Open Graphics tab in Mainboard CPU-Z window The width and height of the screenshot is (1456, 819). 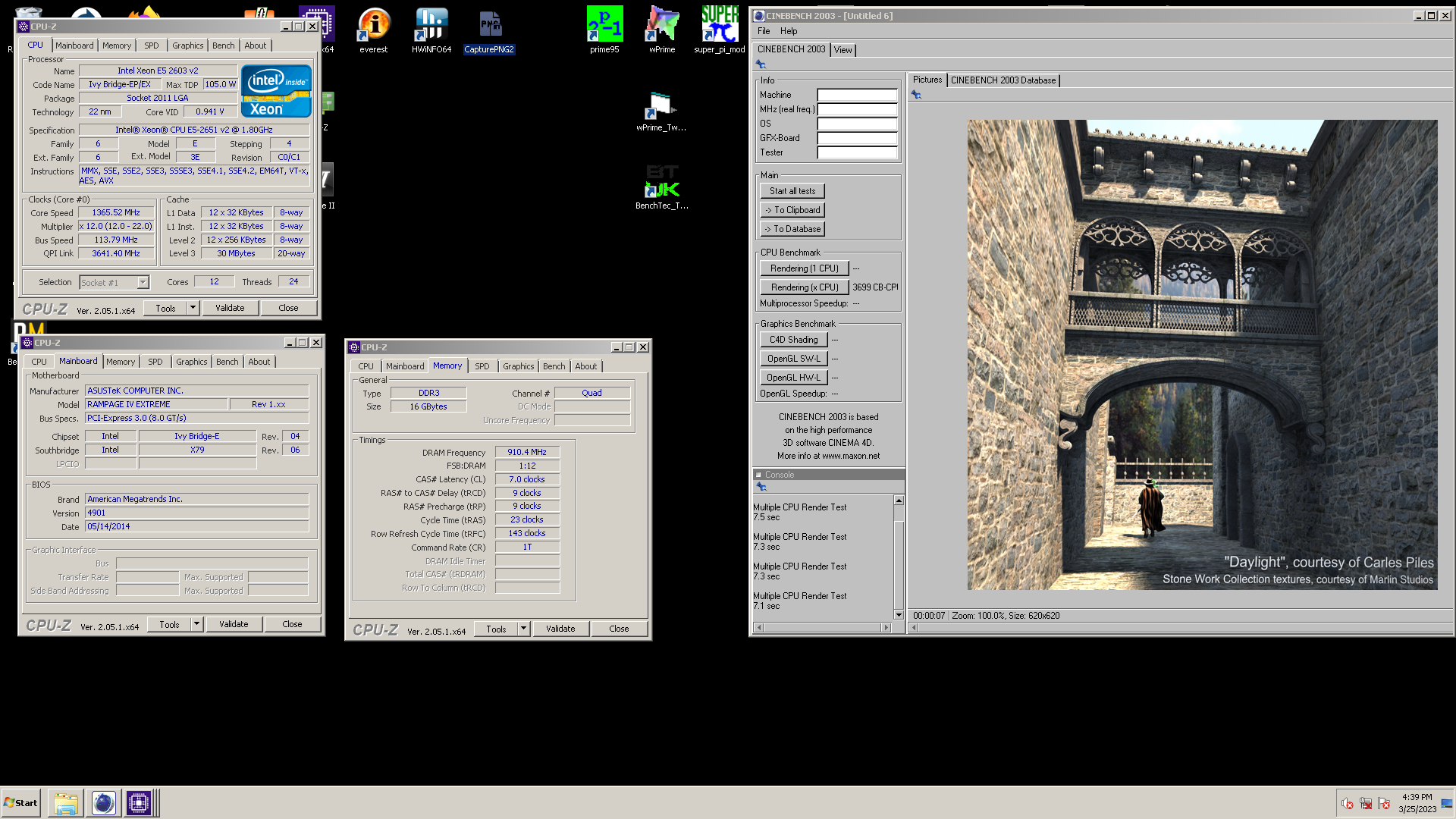point(191,362)
